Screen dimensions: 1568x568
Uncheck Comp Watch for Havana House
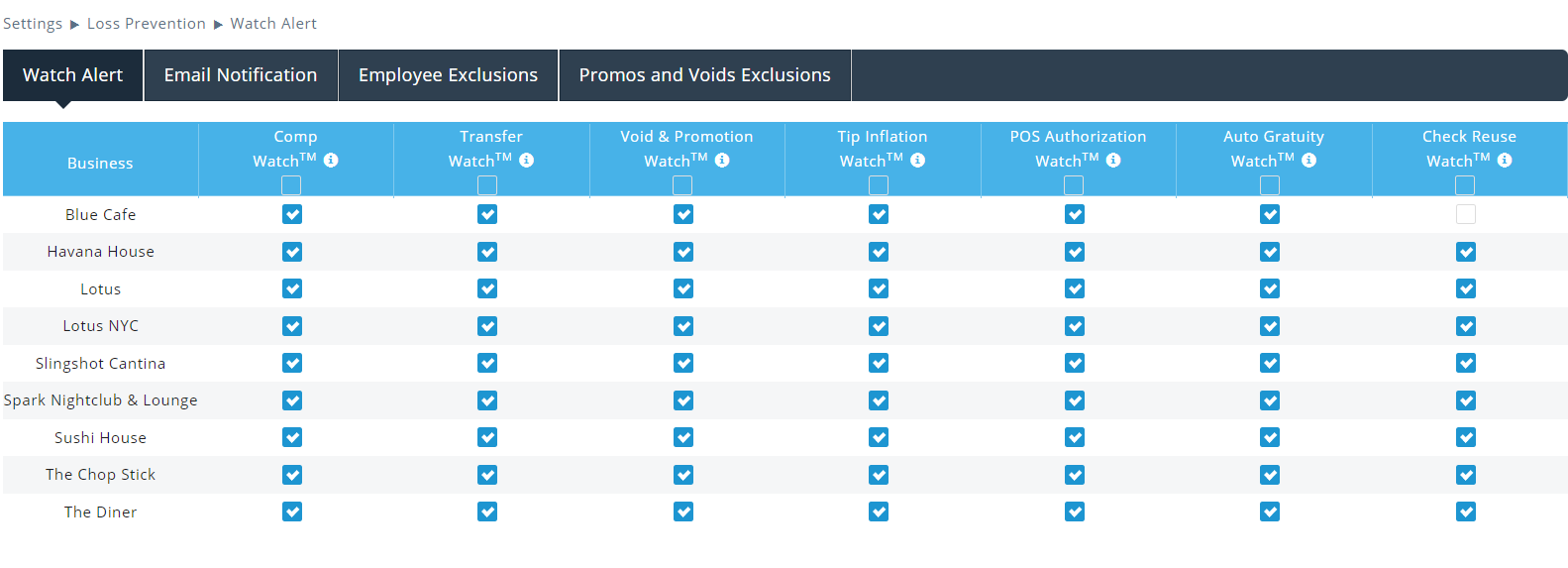[292, 252]
